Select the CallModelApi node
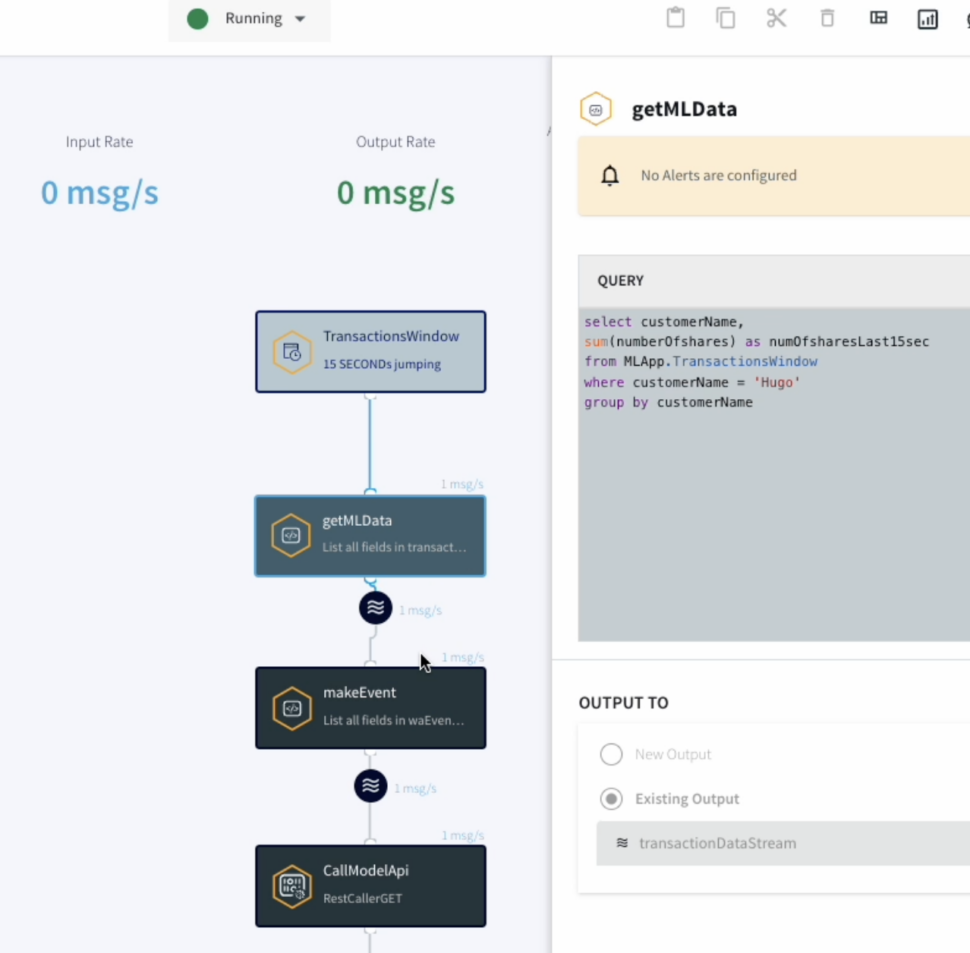 point(370,885)
